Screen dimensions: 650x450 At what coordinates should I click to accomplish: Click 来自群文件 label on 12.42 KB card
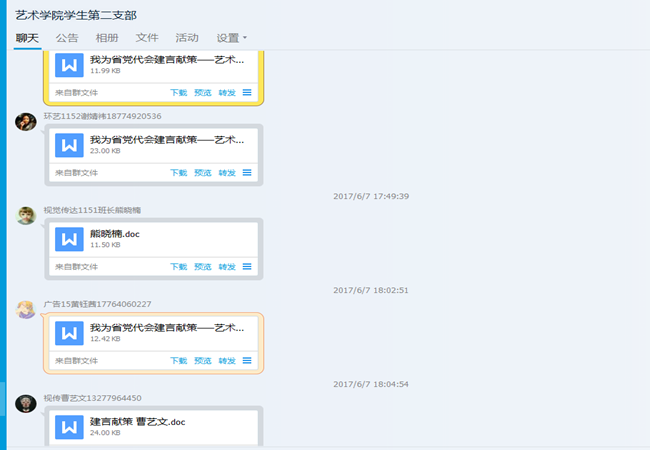(76, 360)
